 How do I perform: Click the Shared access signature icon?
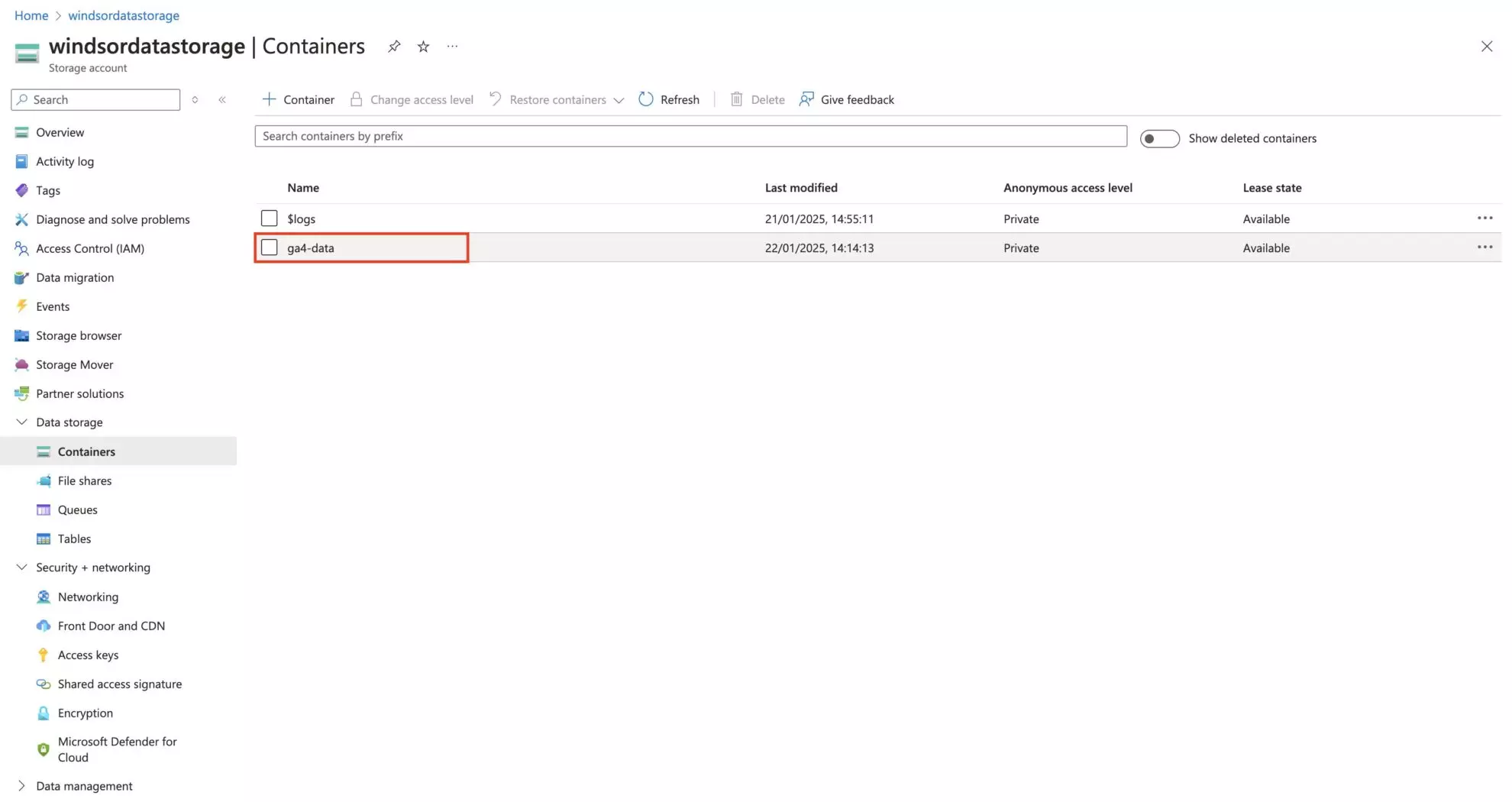(x=44, y=684)
